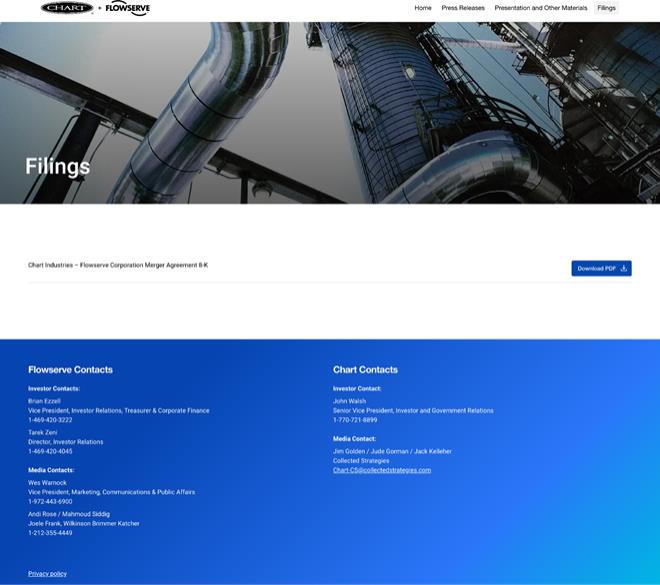
Task: Click Andi Rose / Mahmoud Siddig
Action: 69,514
